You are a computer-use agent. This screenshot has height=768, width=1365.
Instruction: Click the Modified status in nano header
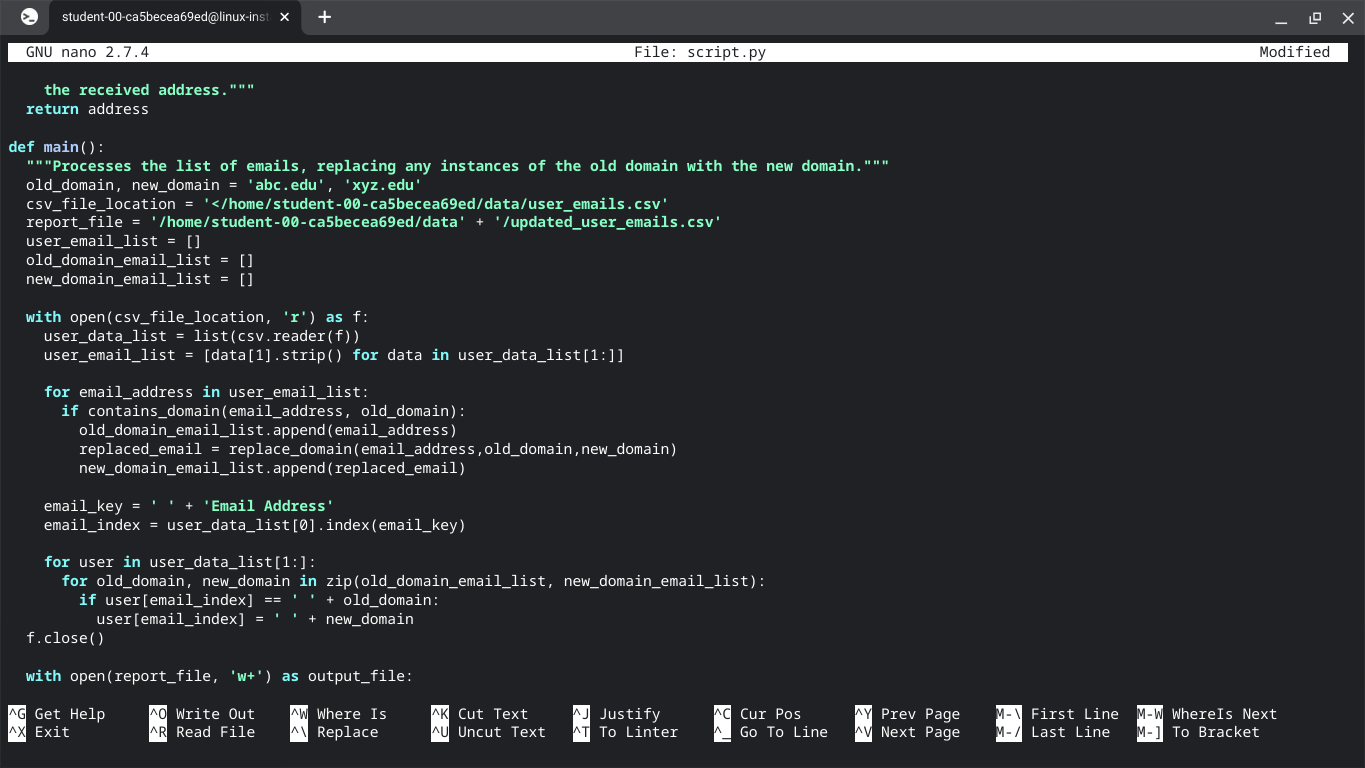tap(1294, 52)
